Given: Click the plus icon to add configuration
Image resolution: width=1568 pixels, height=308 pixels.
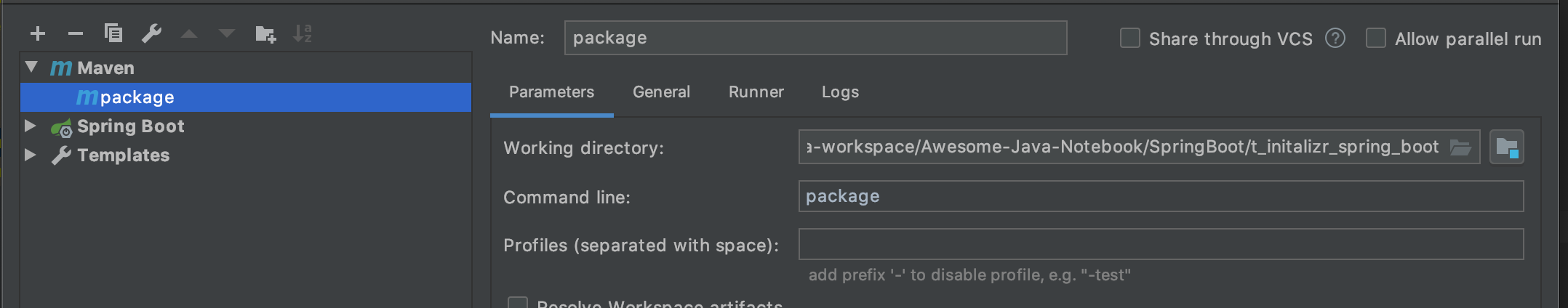Looking at the screenshot, I should pos(38,33).
